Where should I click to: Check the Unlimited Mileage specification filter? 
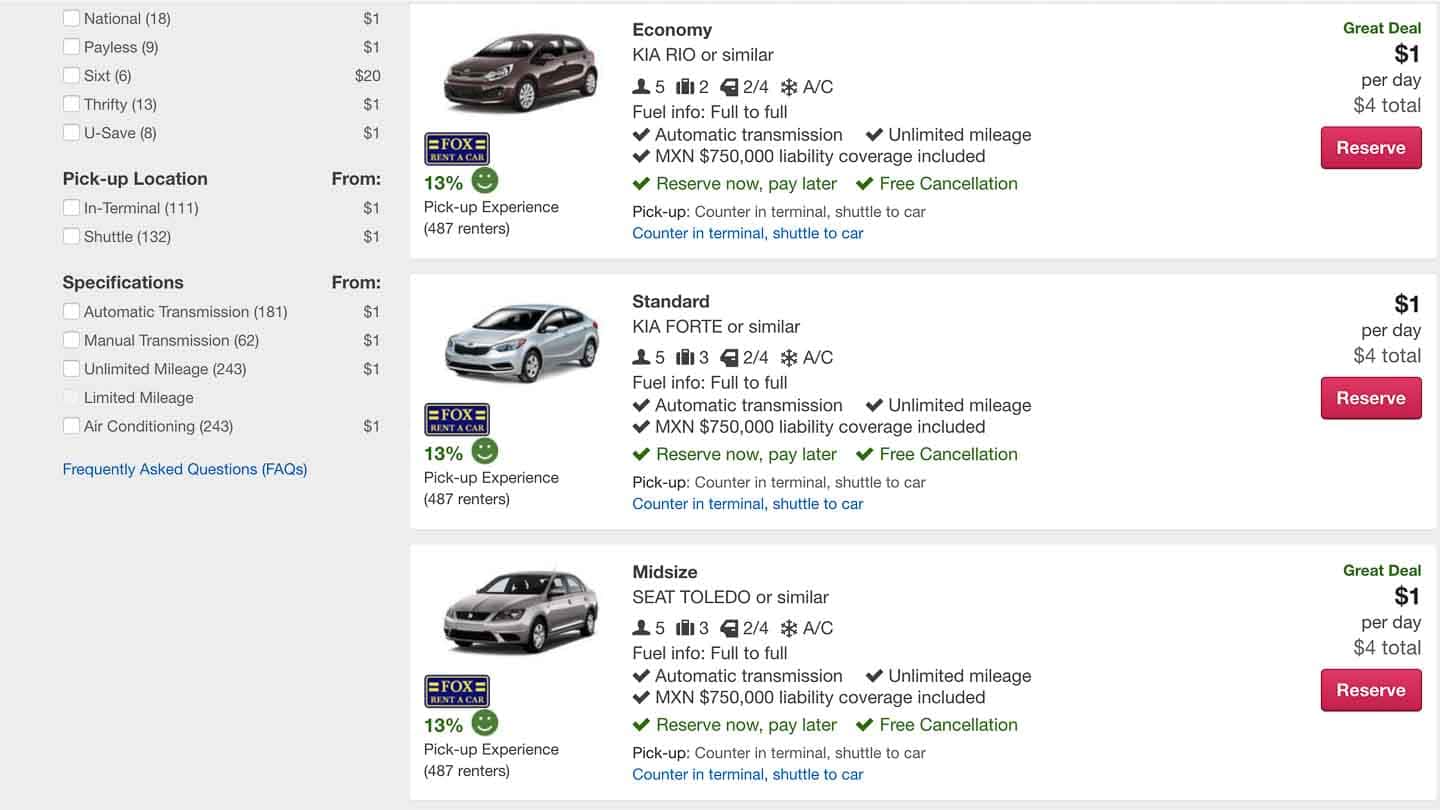click(x=71, y=368)
